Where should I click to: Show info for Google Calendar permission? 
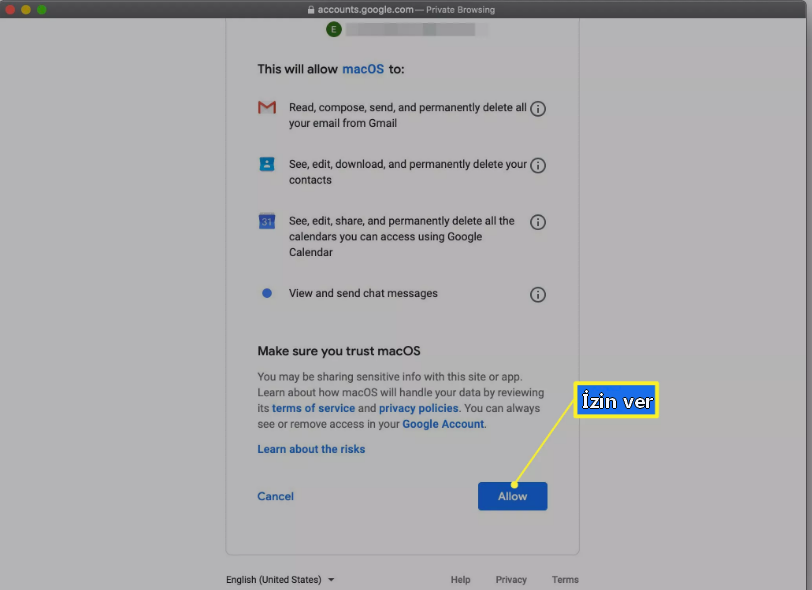[x=538, y=222]
